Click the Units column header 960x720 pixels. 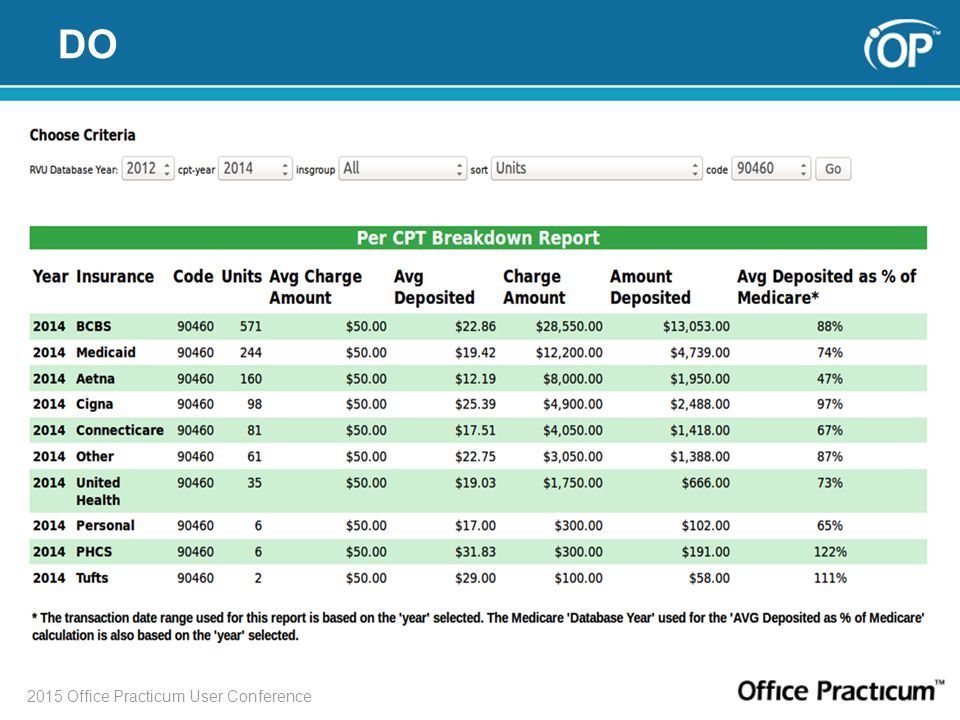(241, 277)
